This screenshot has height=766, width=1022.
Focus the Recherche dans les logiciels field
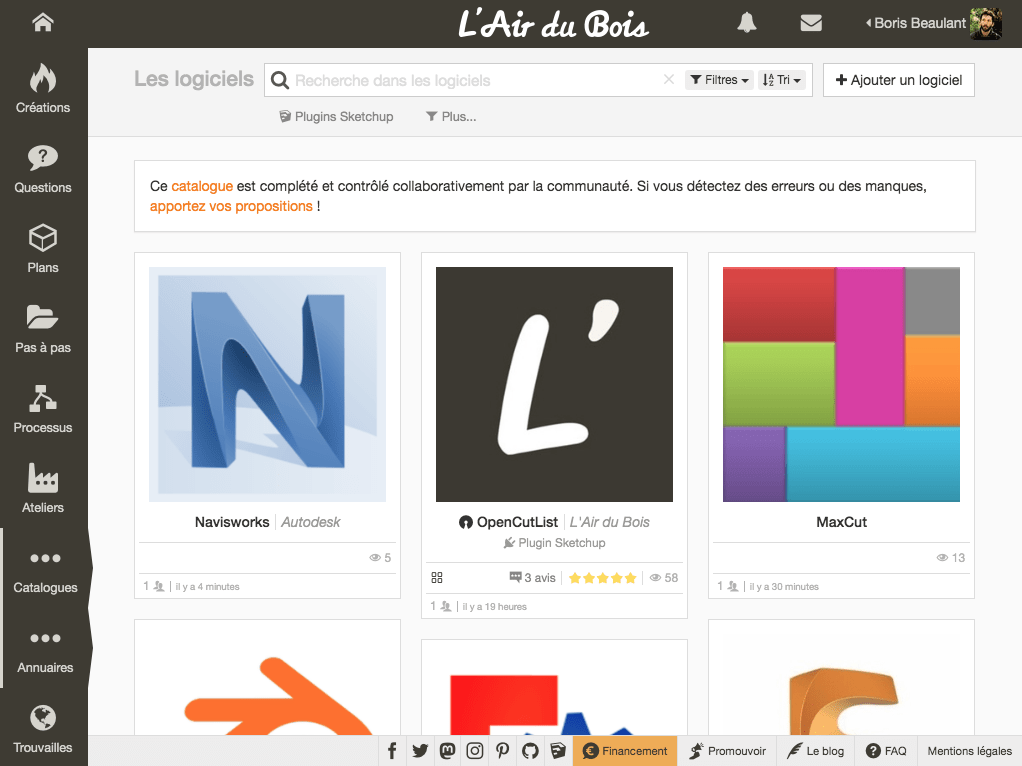coord(476,80)
